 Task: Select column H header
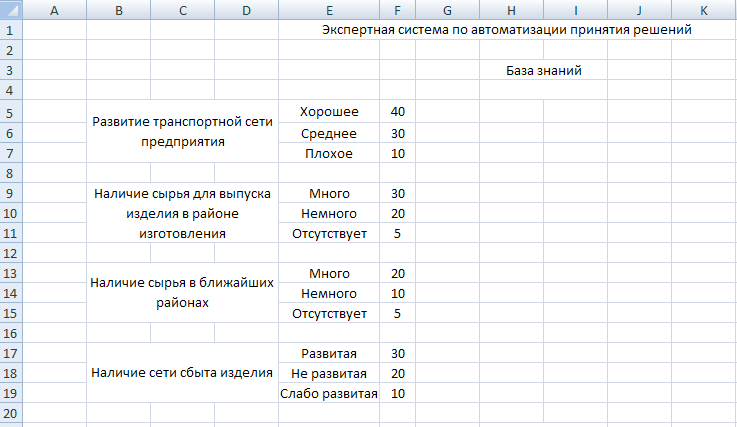(511, 10)
